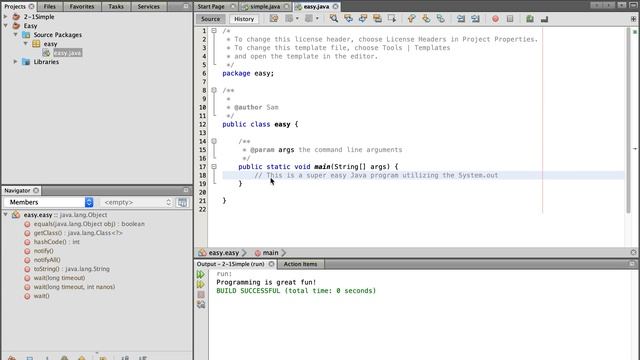This screenshot has height=360, width=640.
Task: Click the History view button
Action: pyautogui.click(x=244, y=19)
